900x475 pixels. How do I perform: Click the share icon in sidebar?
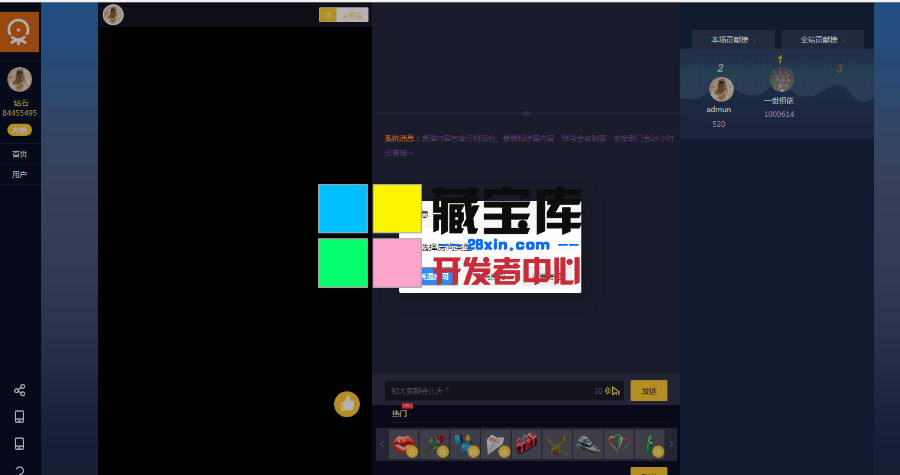[20, 390]
